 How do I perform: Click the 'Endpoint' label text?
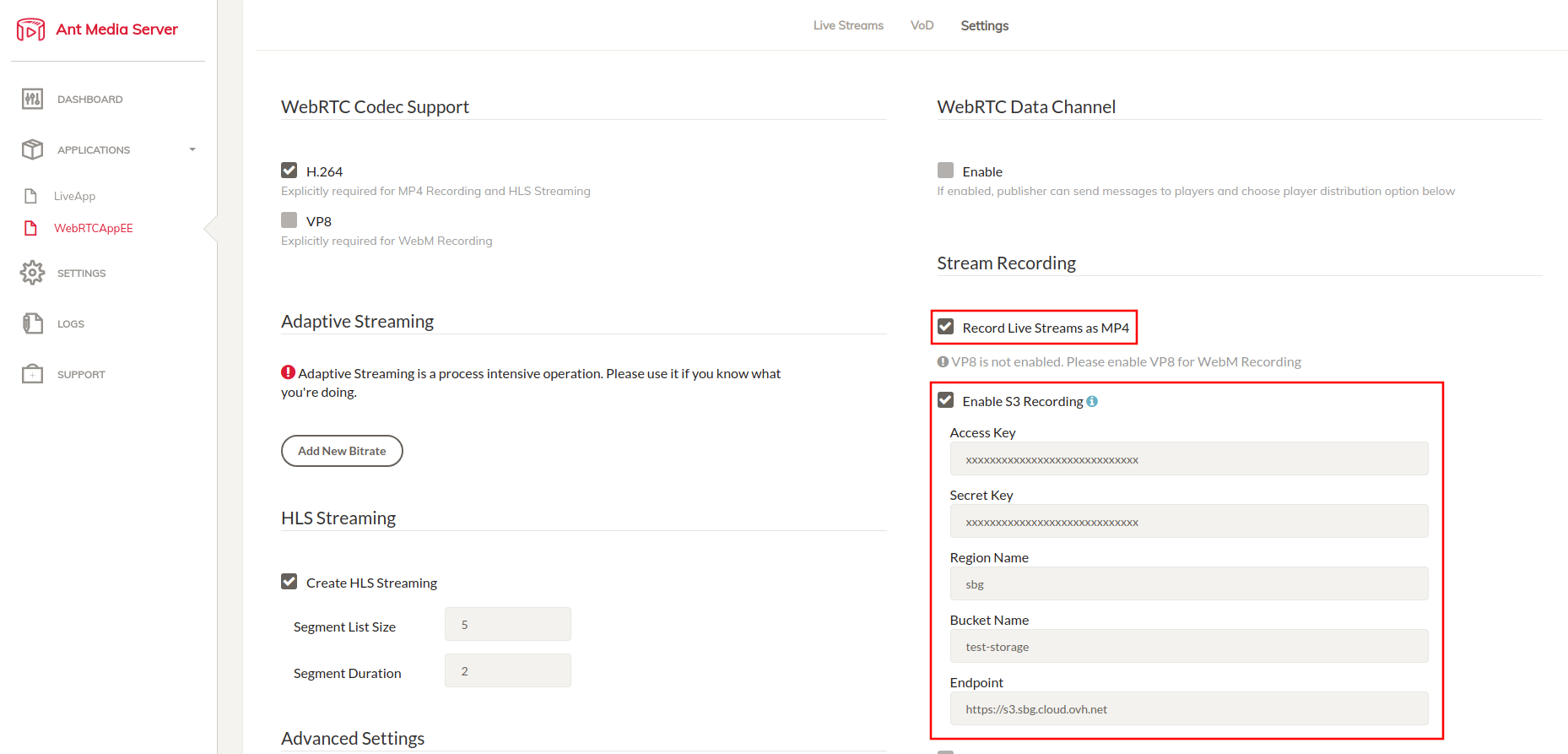(x=976, y=682)
